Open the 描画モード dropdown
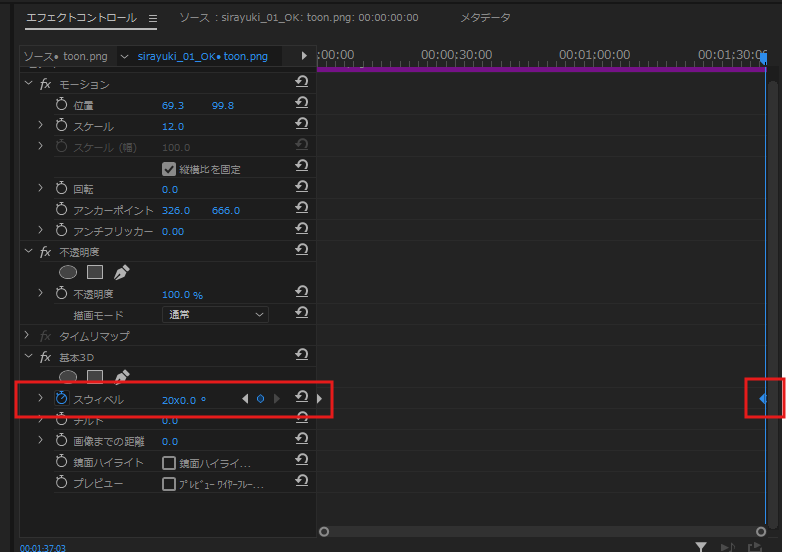 click(x=215, y=314)
